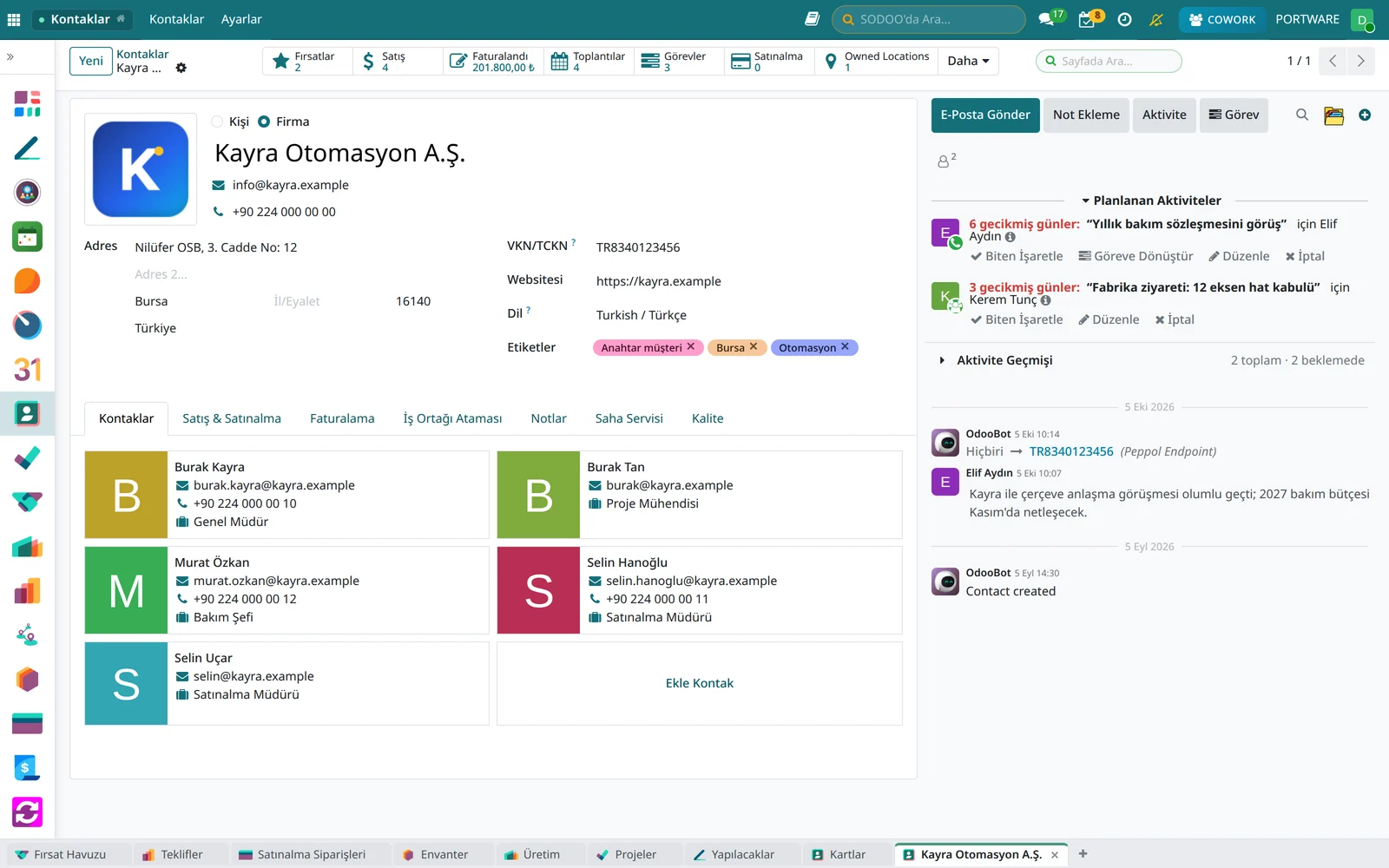Open the Daha dropdown menu
The height and width of the screenshot is (868, 1389).
coord(968,61)
